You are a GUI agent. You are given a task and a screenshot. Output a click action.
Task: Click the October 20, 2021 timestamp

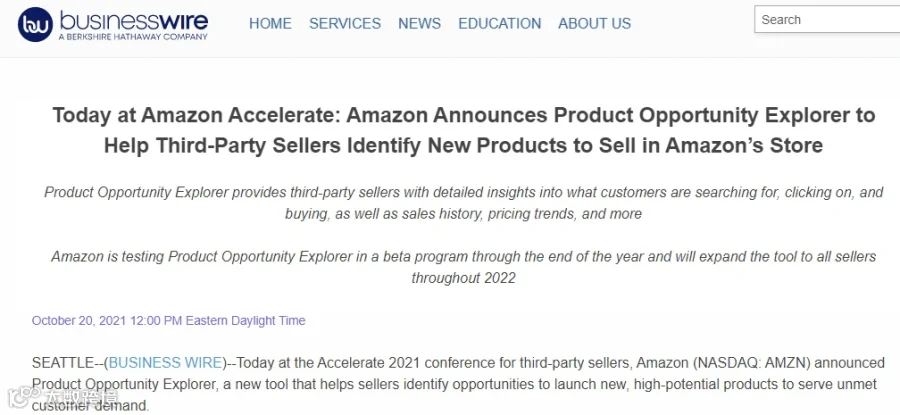(169, 320)
